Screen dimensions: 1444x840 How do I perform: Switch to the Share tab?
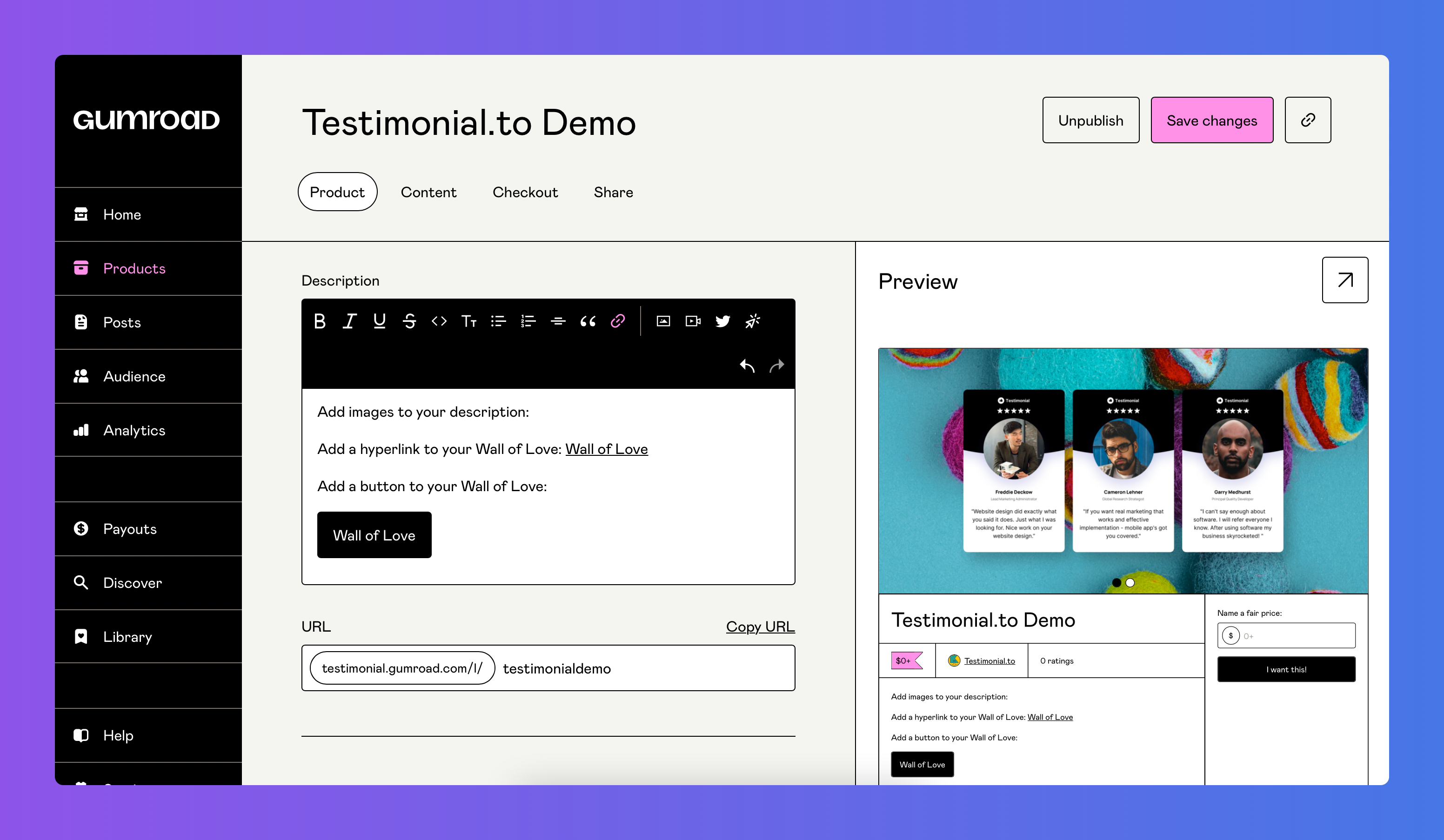pyautogui.click(x=613, y=192)
